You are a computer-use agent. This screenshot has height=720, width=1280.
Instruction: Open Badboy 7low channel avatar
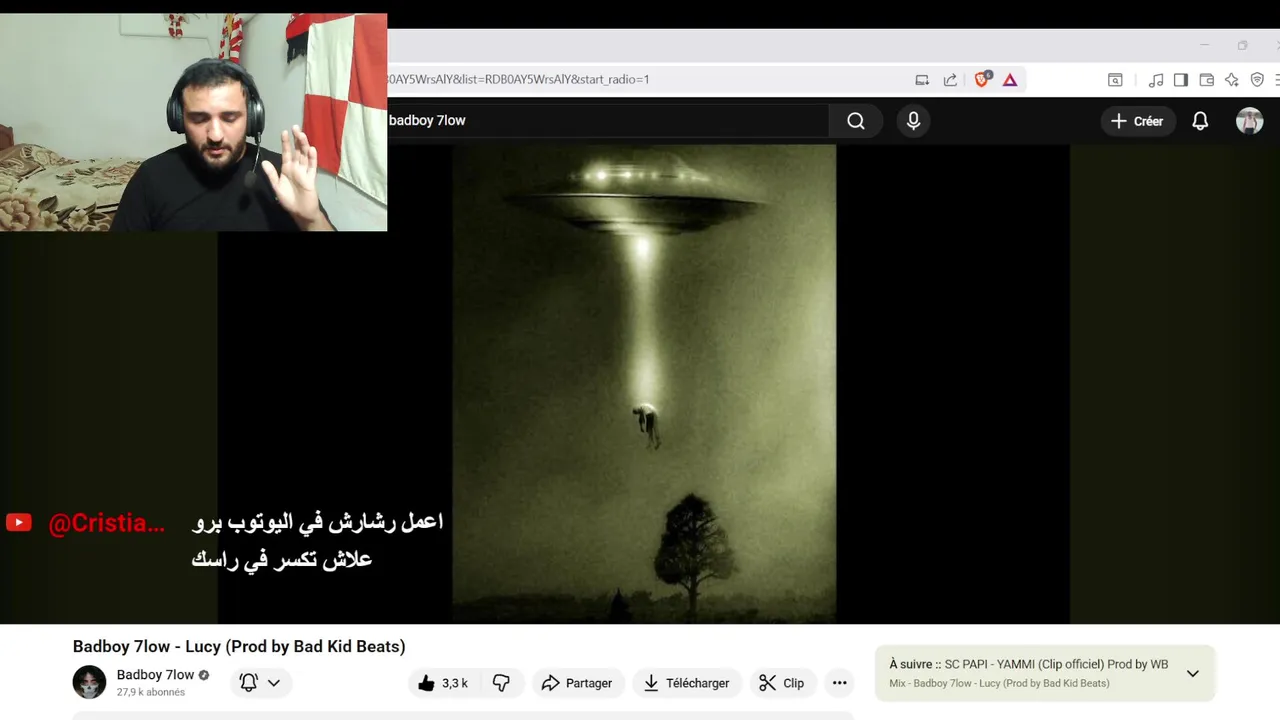click(89, 682)
